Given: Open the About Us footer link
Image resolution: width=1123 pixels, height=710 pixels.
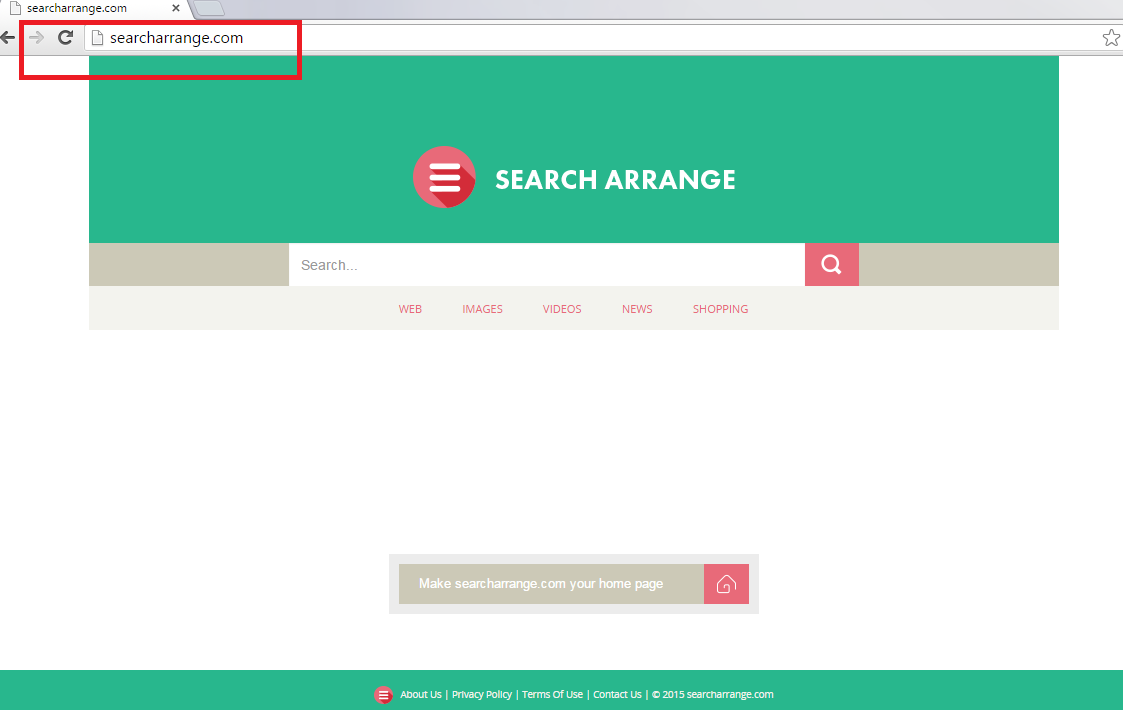Looking at the screenshot, I should pos(421,694).
